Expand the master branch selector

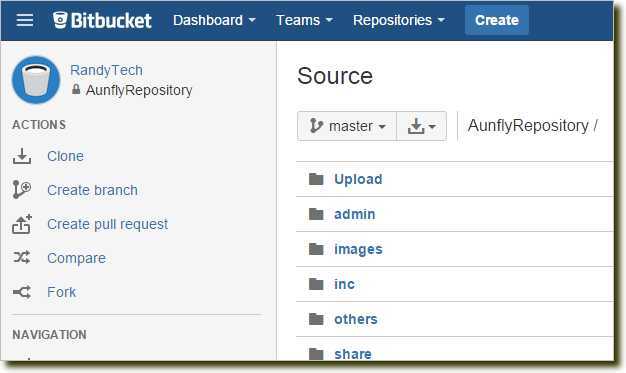pos(347,126)
